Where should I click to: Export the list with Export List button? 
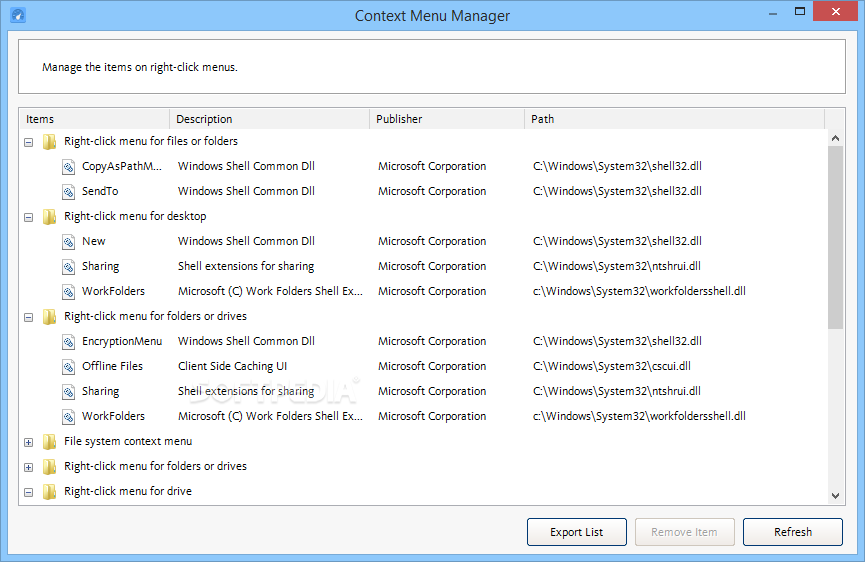click(x=576, y=532)
